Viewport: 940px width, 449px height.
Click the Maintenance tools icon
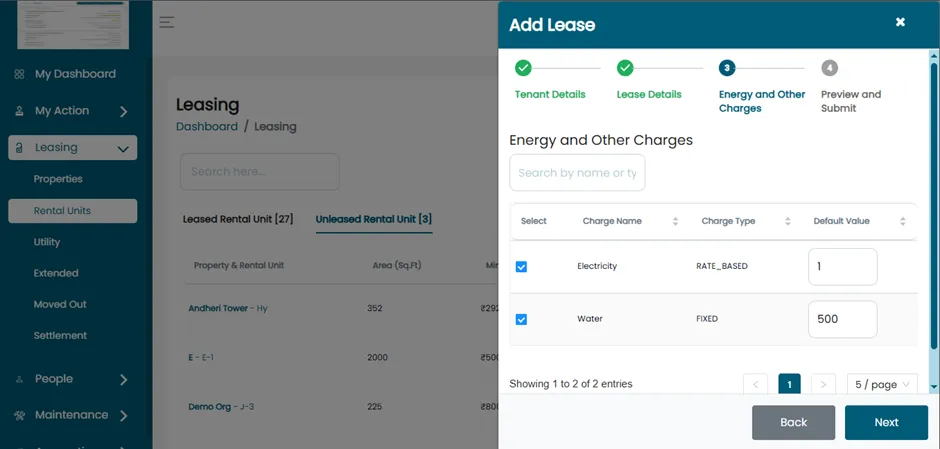tap(19, 415)
